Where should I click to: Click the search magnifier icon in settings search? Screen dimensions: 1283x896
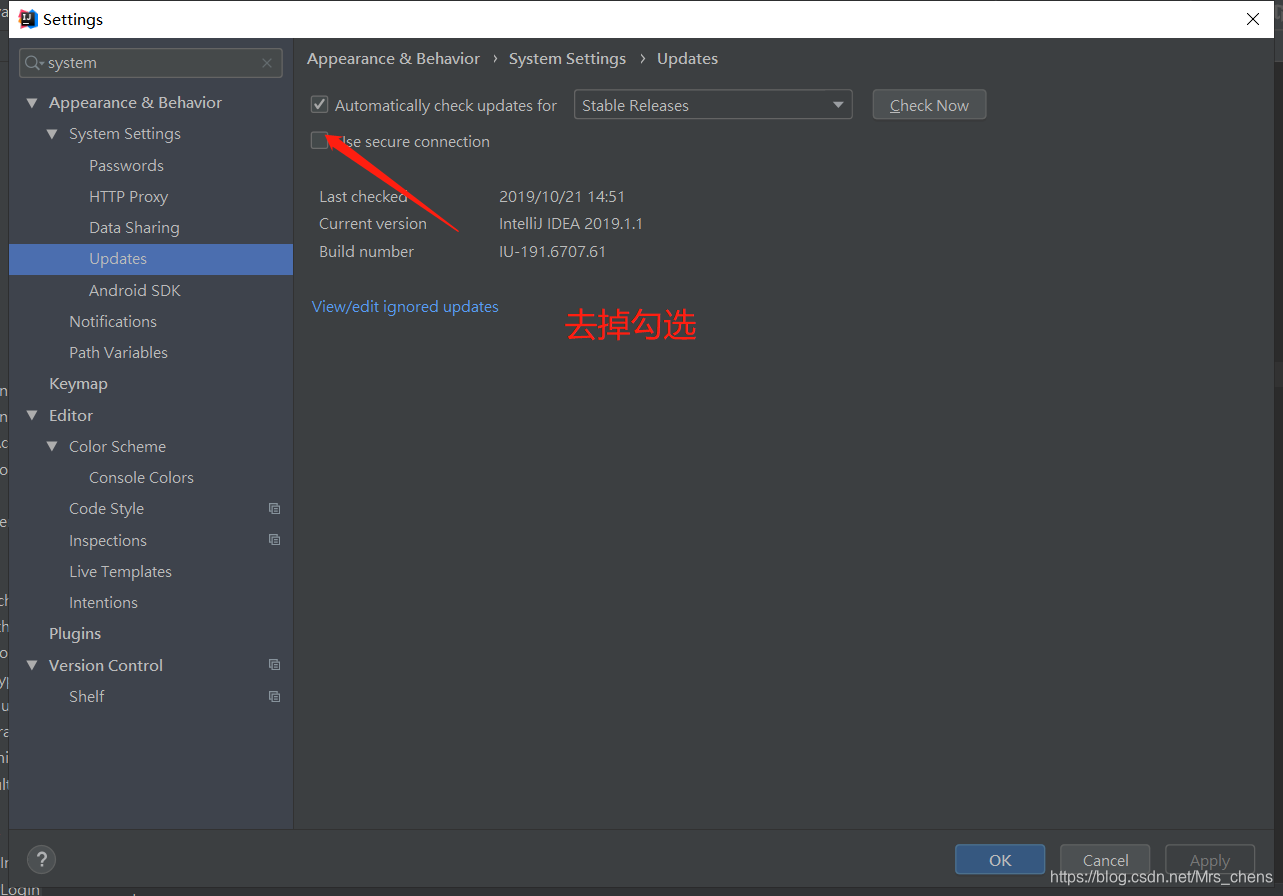coord(33,63)
